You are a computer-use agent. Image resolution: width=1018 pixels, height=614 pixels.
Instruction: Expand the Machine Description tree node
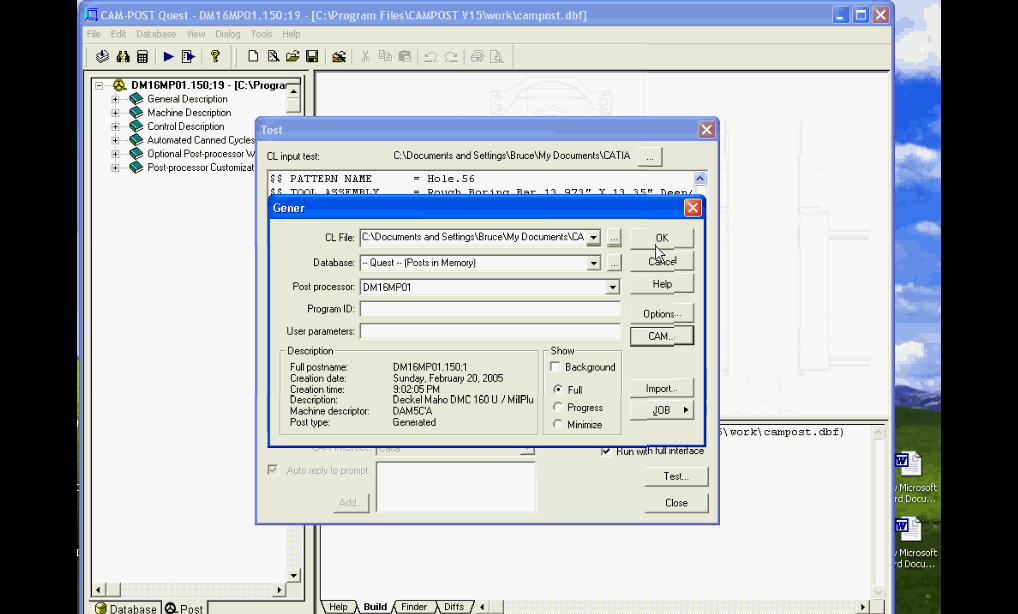[115, 113]
